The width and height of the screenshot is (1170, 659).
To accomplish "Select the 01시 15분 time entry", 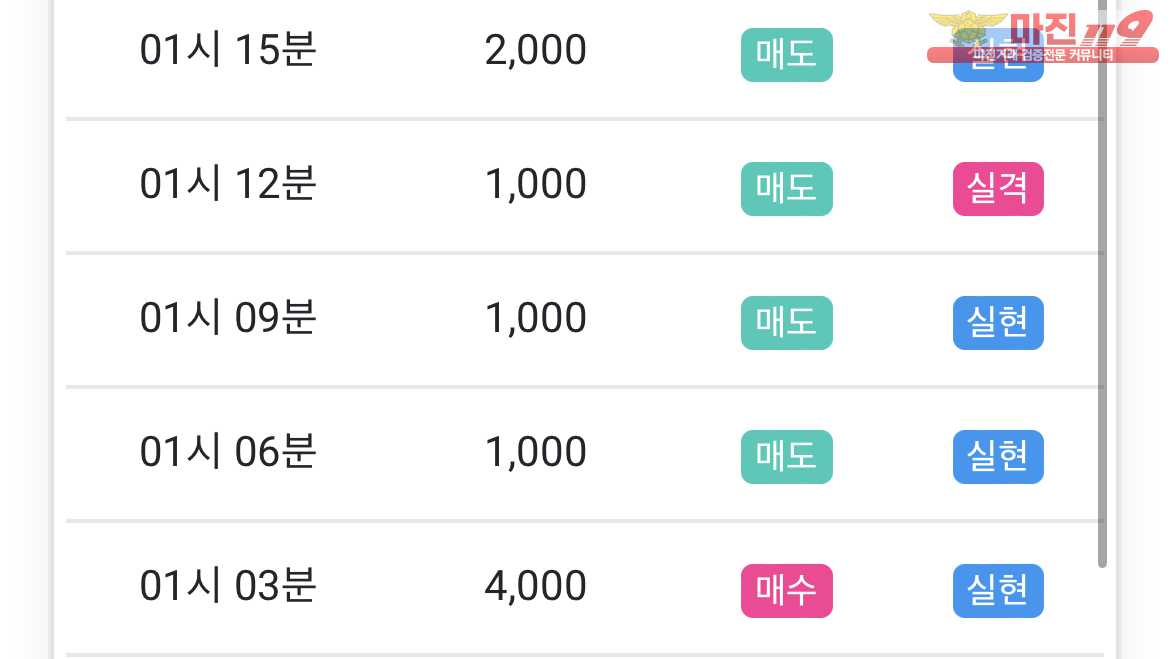I will coord(228,50).
